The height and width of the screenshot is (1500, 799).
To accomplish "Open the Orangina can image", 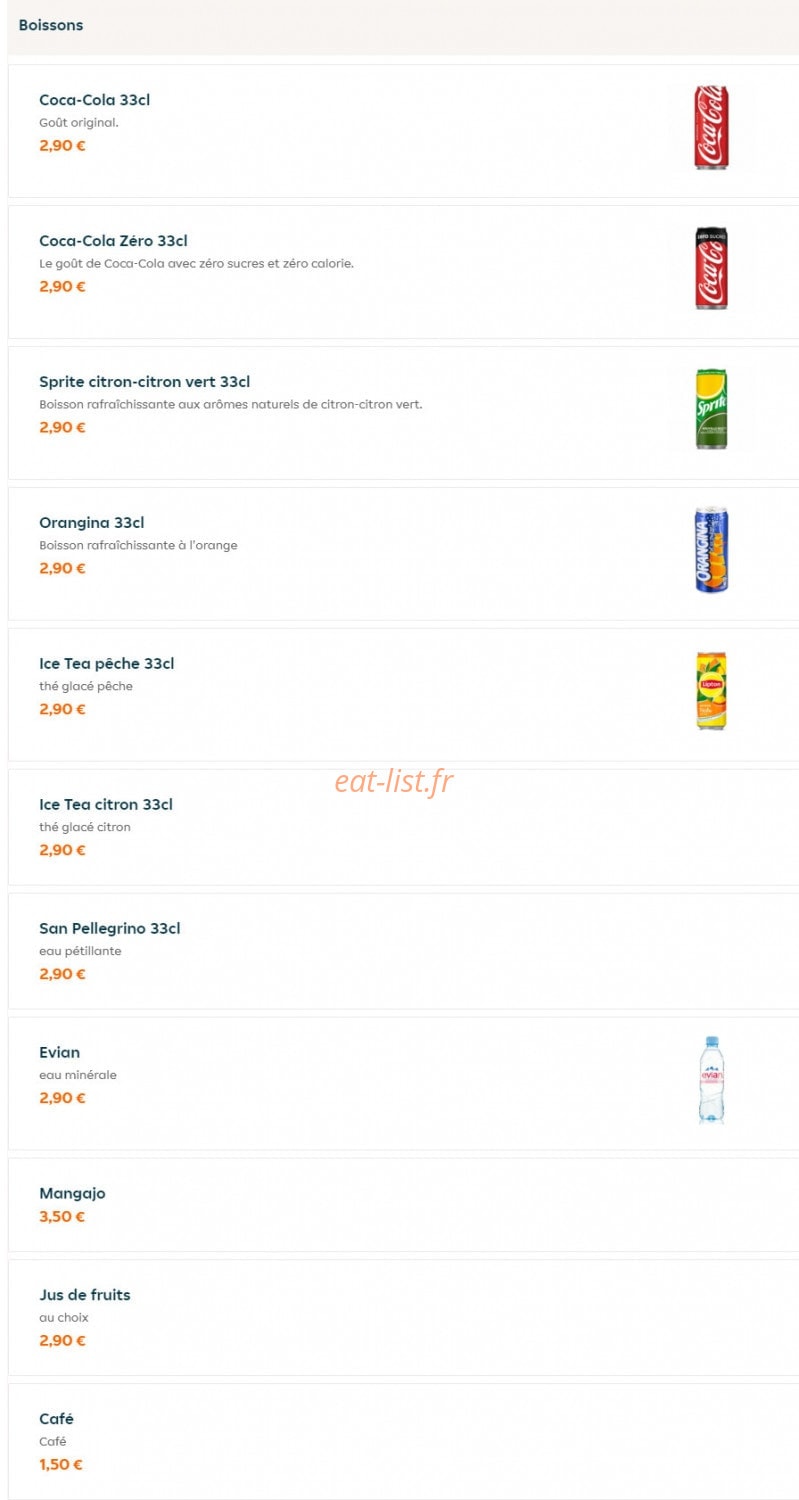I will pyautogui.click(x=711, y=550).
